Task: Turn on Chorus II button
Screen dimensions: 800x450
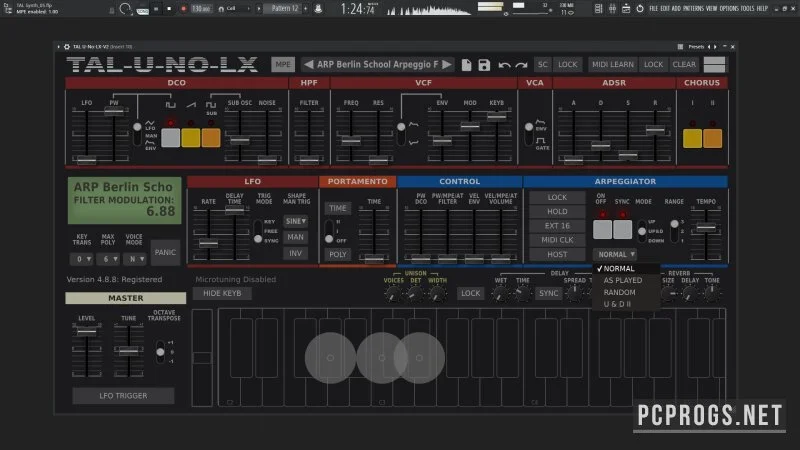Action: point(713,138)
